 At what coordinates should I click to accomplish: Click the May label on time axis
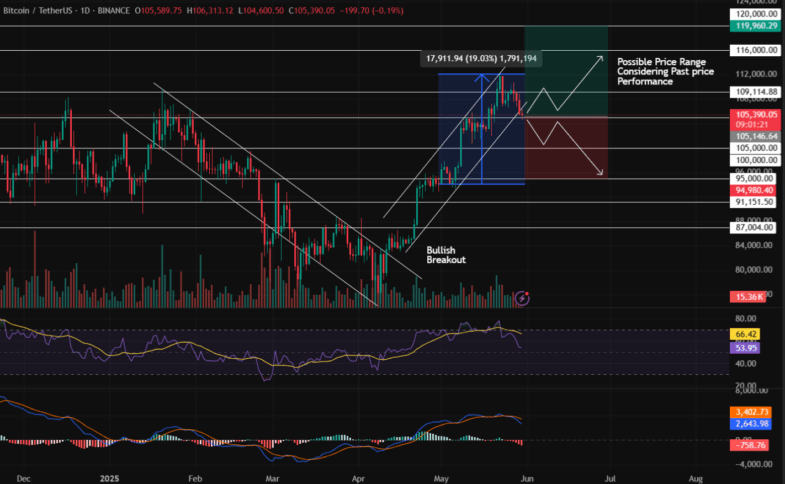tap(441, 479)
